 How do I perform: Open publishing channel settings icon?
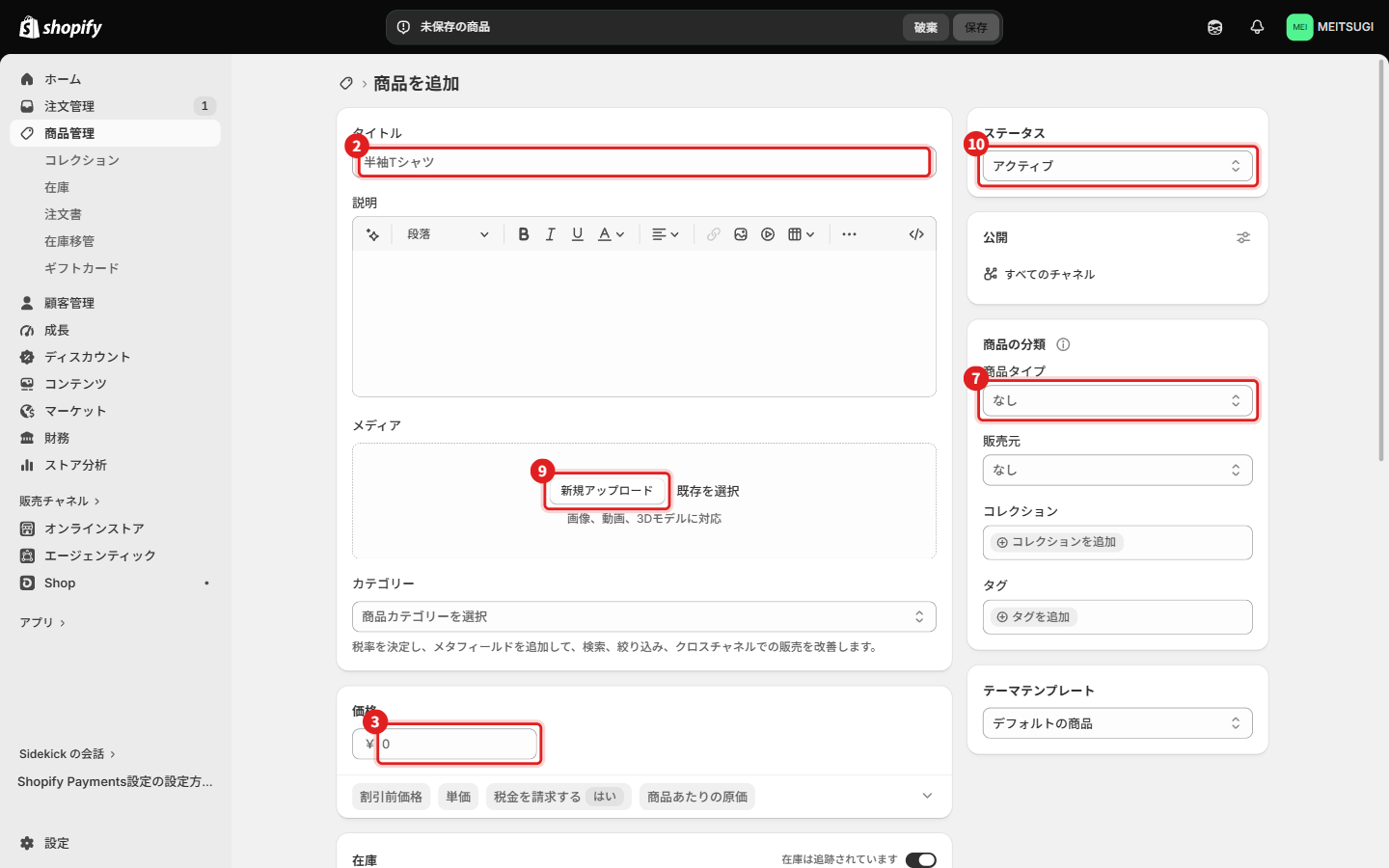pos(1243,237)
